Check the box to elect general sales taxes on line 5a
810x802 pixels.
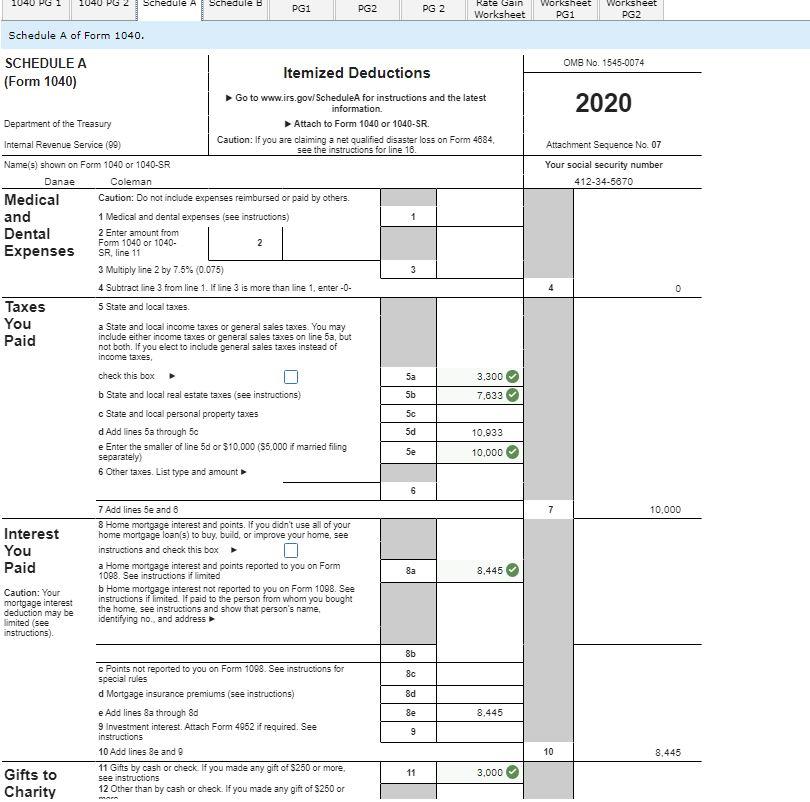[x=291, y=376]
